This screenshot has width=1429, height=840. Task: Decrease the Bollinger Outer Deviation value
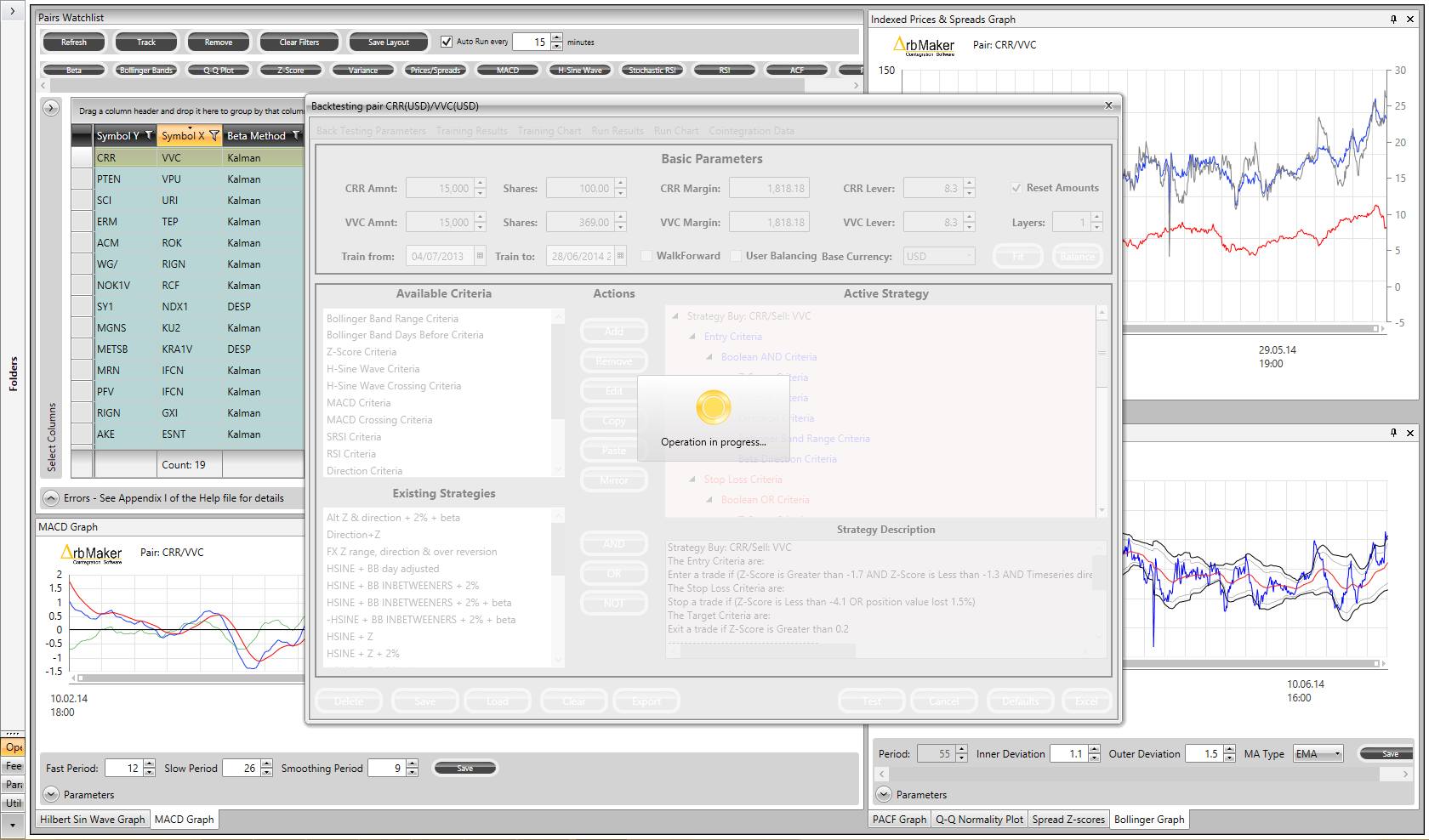(1229, 758)
